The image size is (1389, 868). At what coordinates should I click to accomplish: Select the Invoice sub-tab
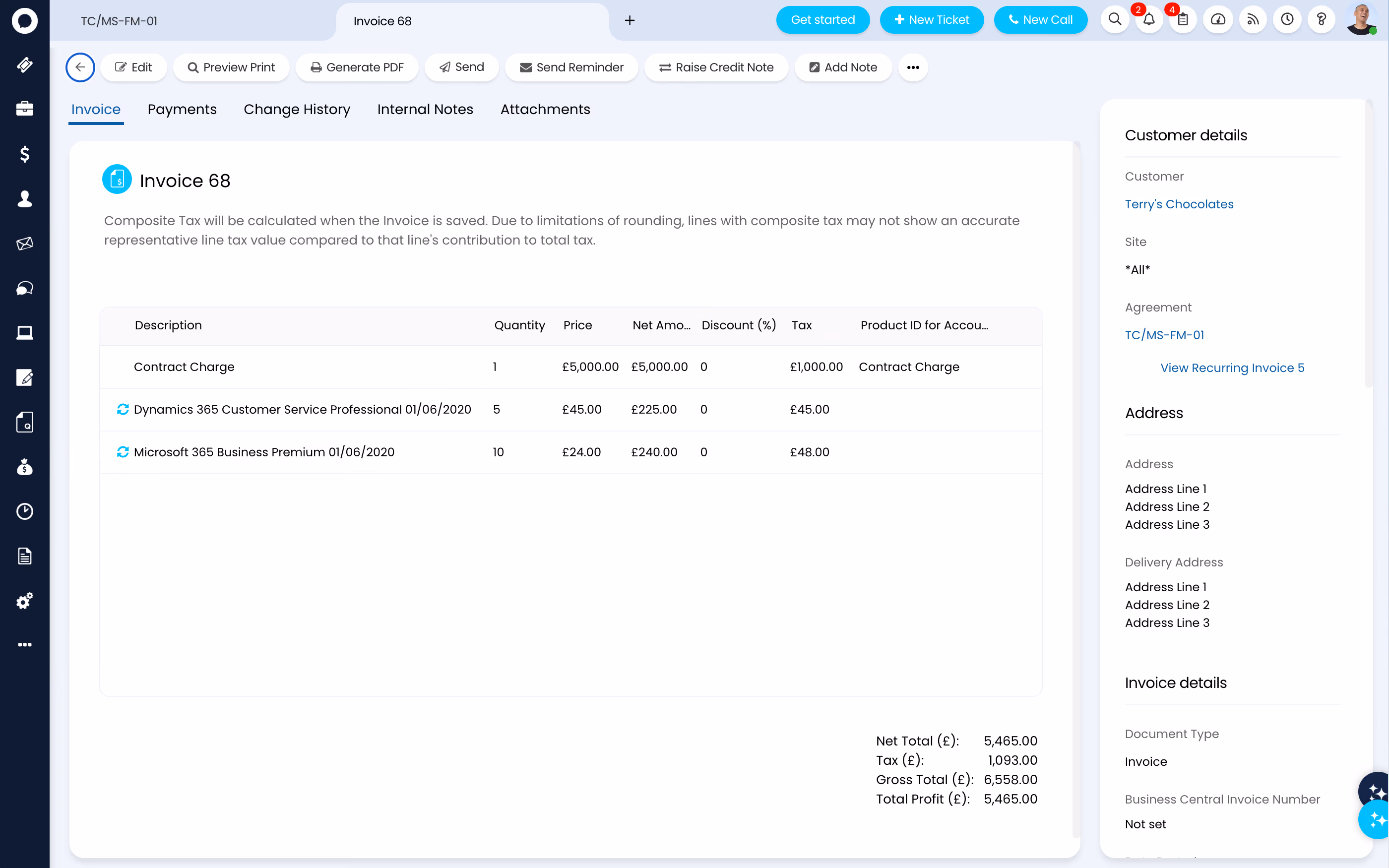tap(96, 109)
